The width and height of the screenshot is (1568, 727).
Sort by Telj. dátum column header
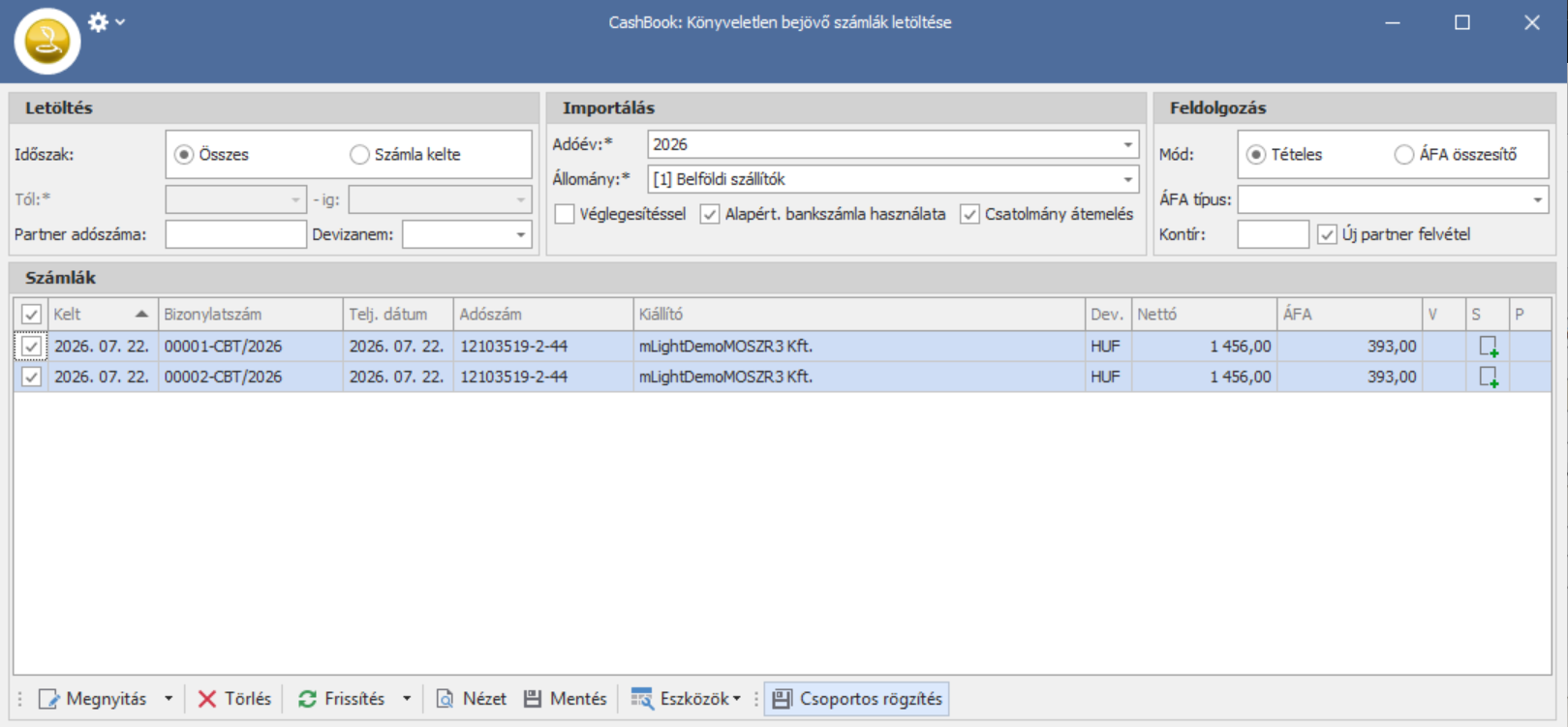coord(398,315)
